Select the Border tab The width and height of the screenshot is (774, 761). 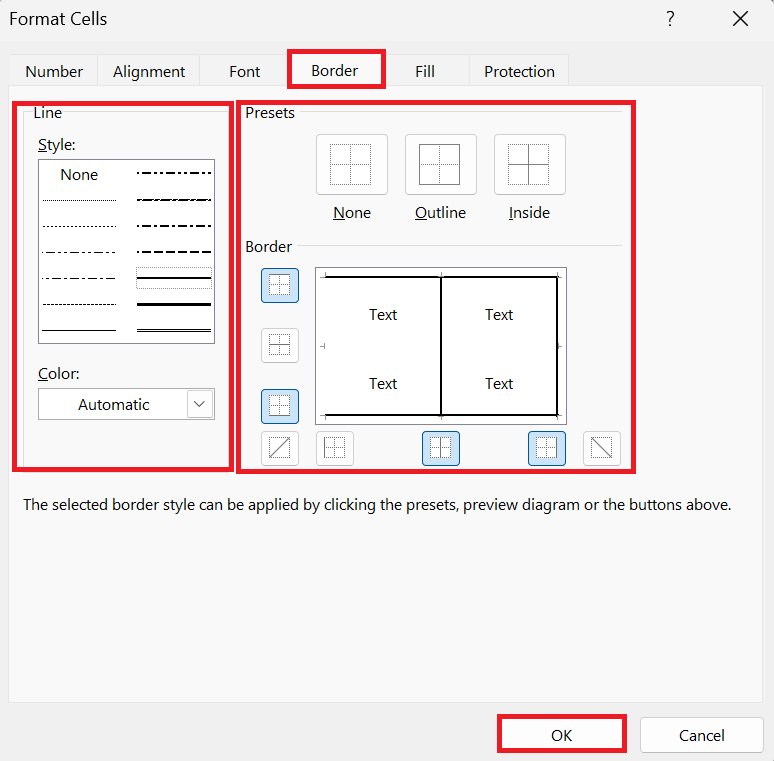click(x=335, y=71)
